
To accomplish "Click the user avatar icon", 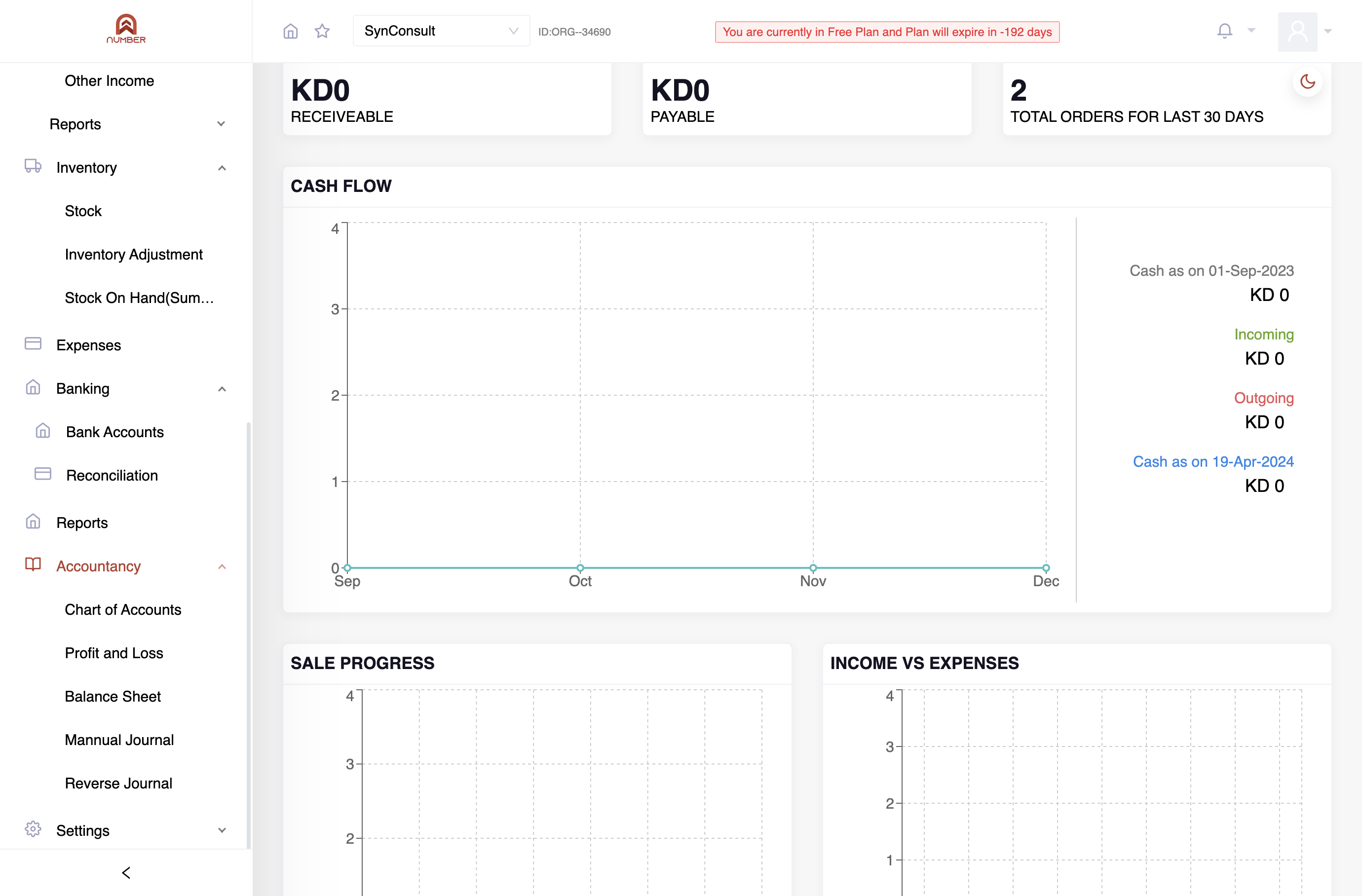I will (1297, 32).
